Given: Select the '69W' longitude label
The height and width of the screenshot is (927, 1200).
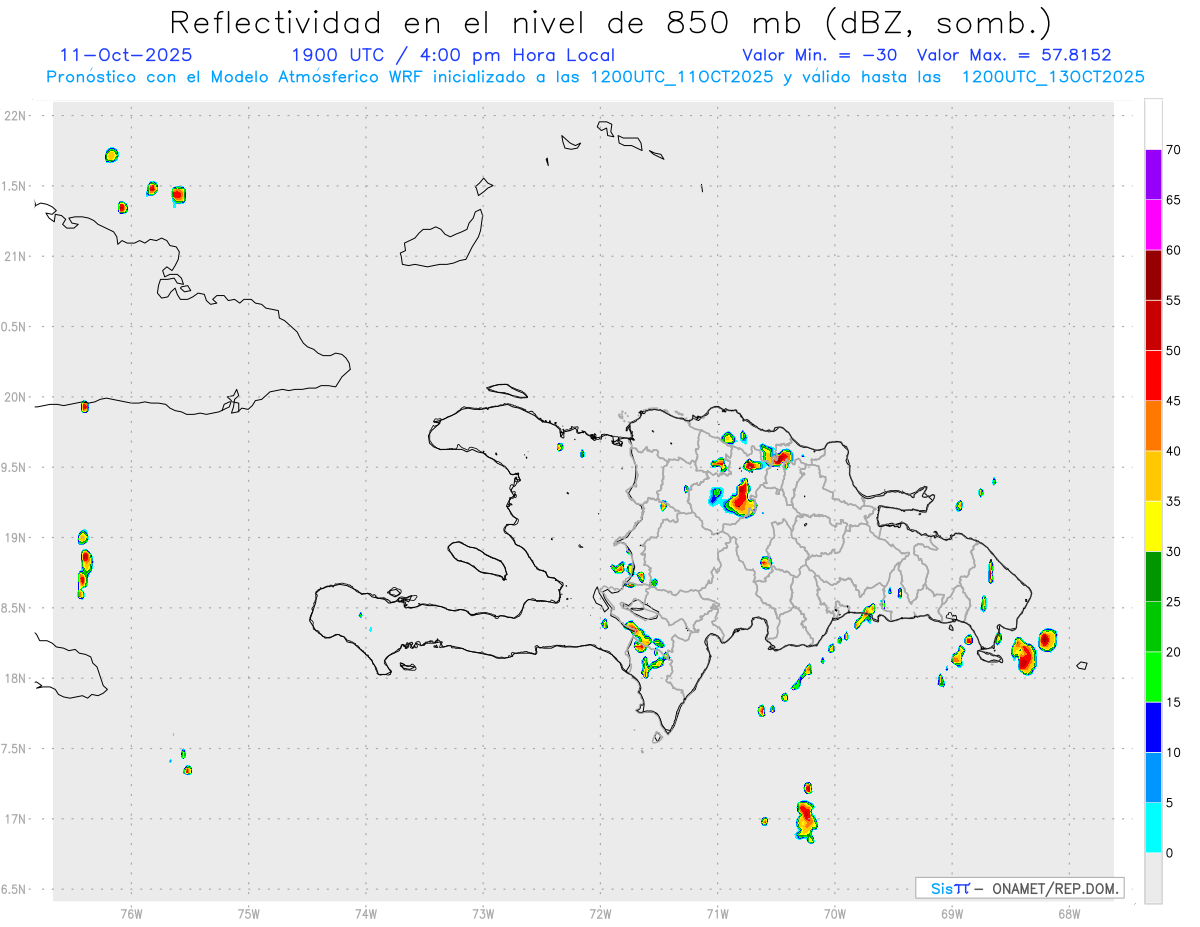Looking at the screenshot, I should [x=952, y=912].
